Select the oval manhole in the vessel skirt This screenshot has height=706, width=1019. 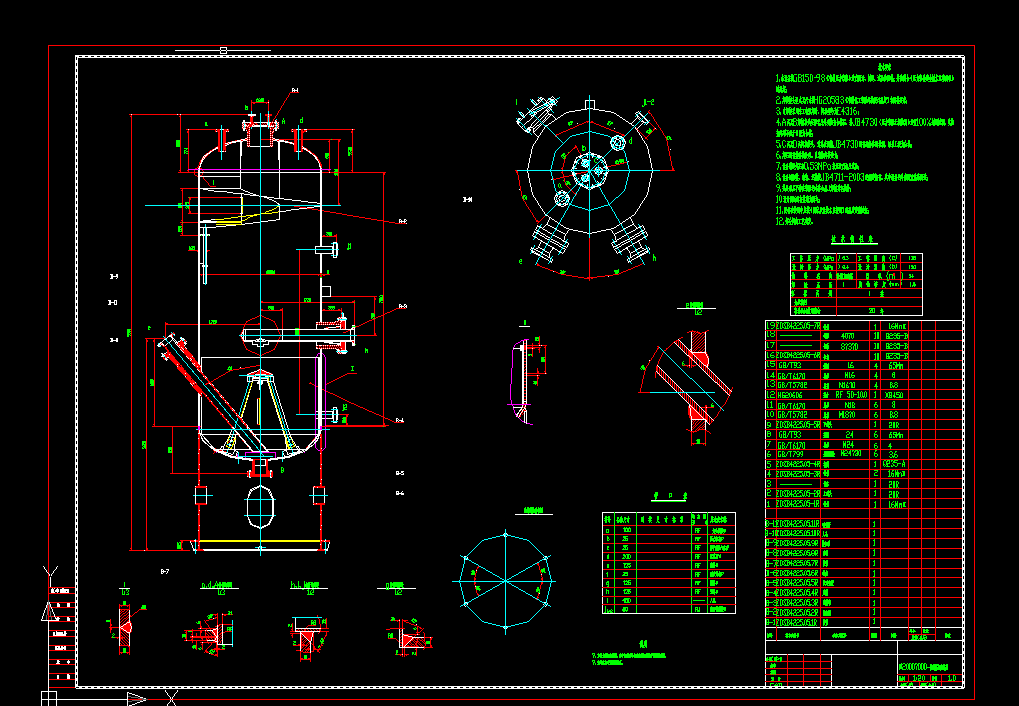click(260, 506)
